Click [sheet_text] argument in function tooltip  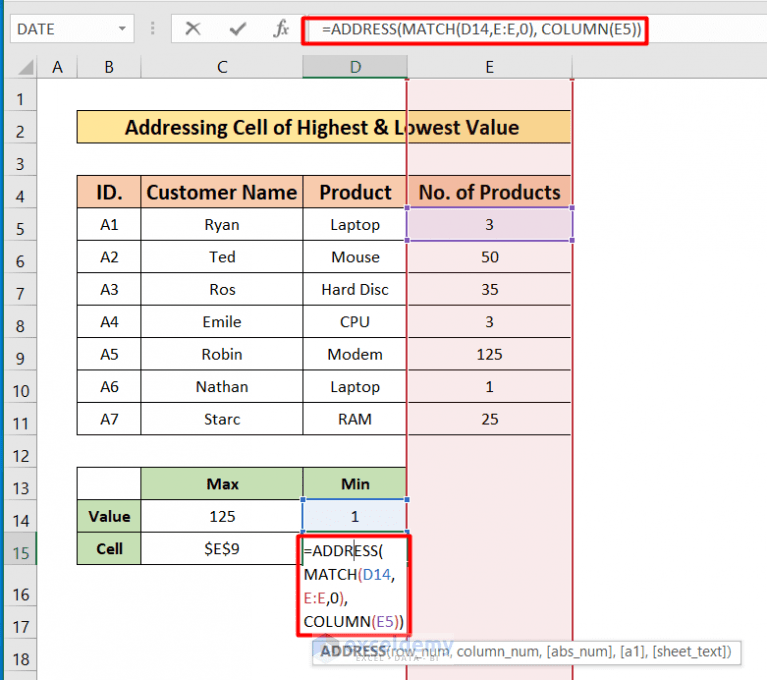pos(691,652)
